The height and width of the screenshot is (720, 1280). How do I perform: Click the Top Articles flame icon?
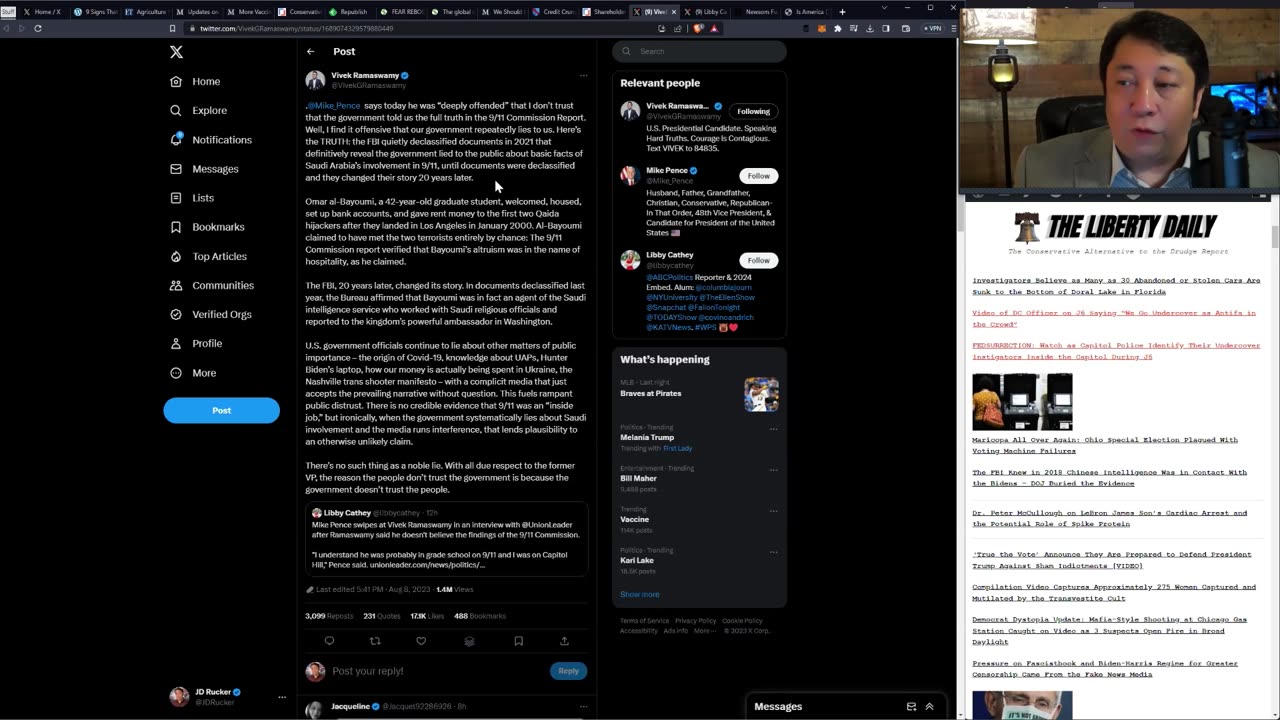[x=176, y=256]
